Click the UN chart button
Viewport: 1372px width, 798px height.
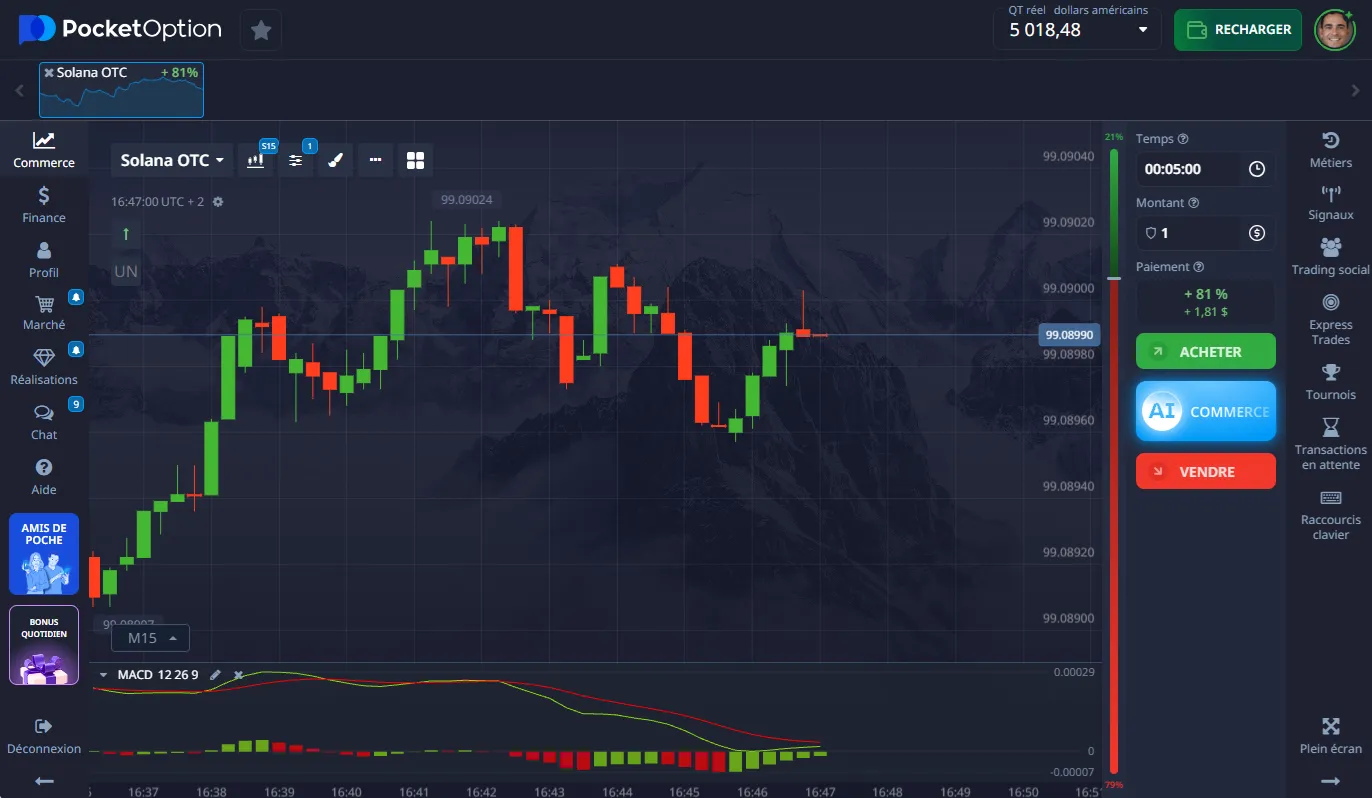coord(125,271)
